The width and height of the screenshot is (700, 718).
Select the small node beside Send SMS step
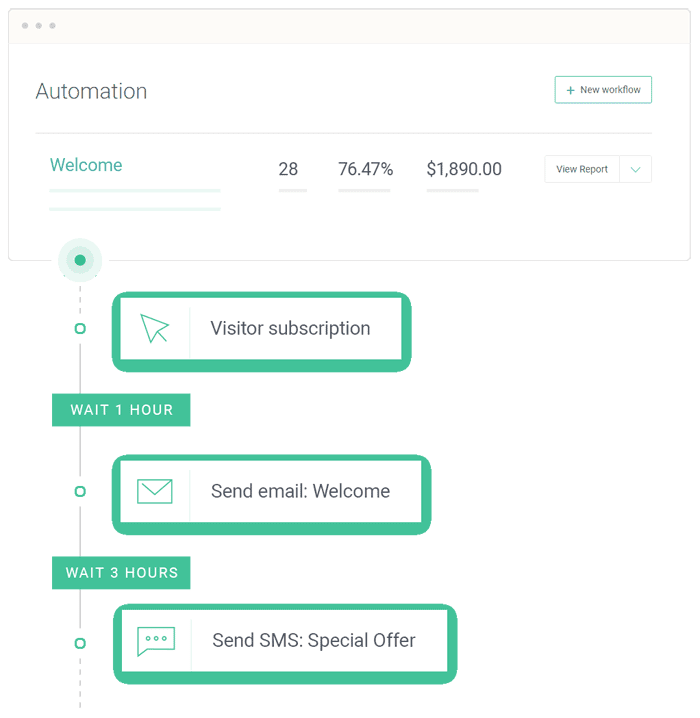click(x=80, y=643)
